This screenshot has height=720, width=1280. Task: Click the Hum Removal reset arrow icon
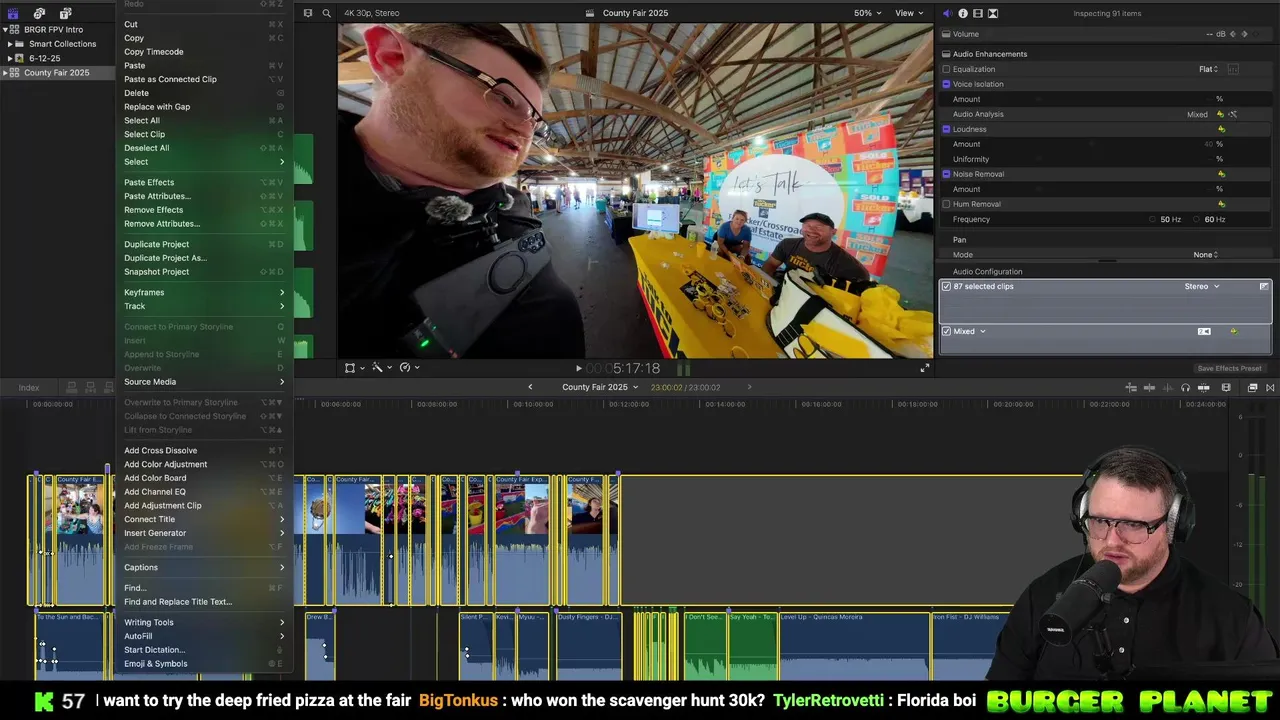coord(1221,204)
